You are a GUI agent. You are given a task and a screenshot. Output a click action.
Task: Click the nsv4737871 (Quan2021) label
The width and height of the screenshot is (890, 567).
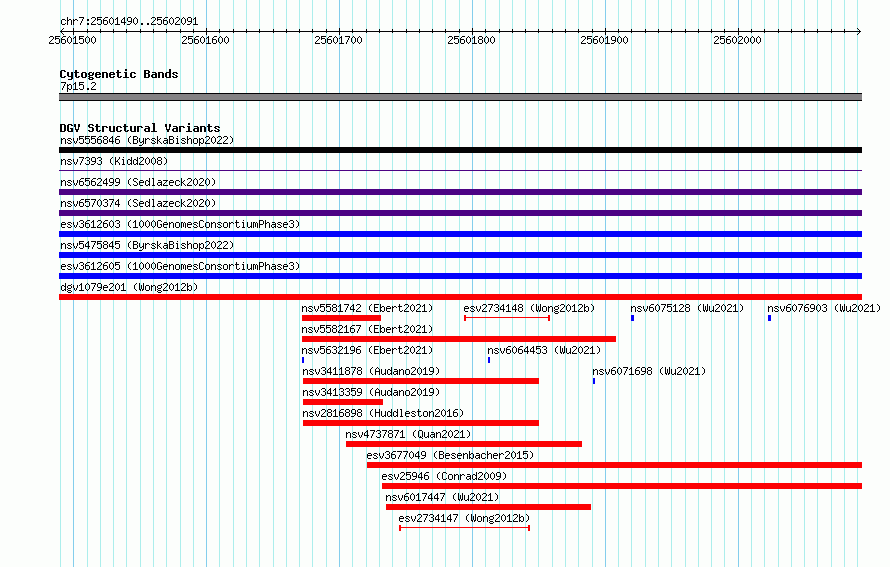click(x=408, y=434)
